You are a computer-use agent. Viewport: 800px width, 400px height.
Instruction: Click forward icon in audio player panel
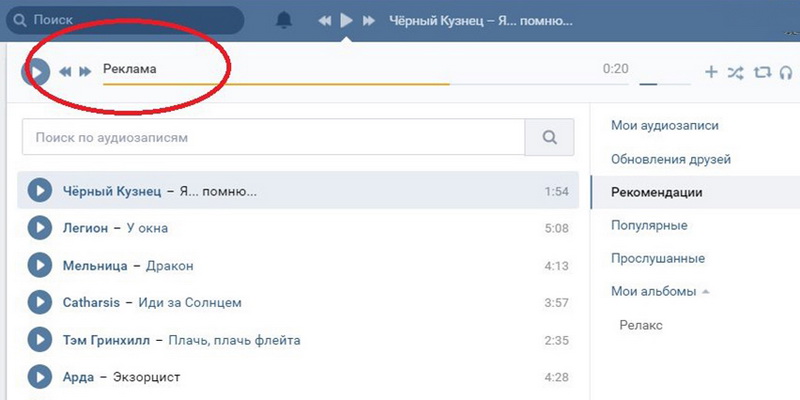pyautogui.click(x=85, y=72)
